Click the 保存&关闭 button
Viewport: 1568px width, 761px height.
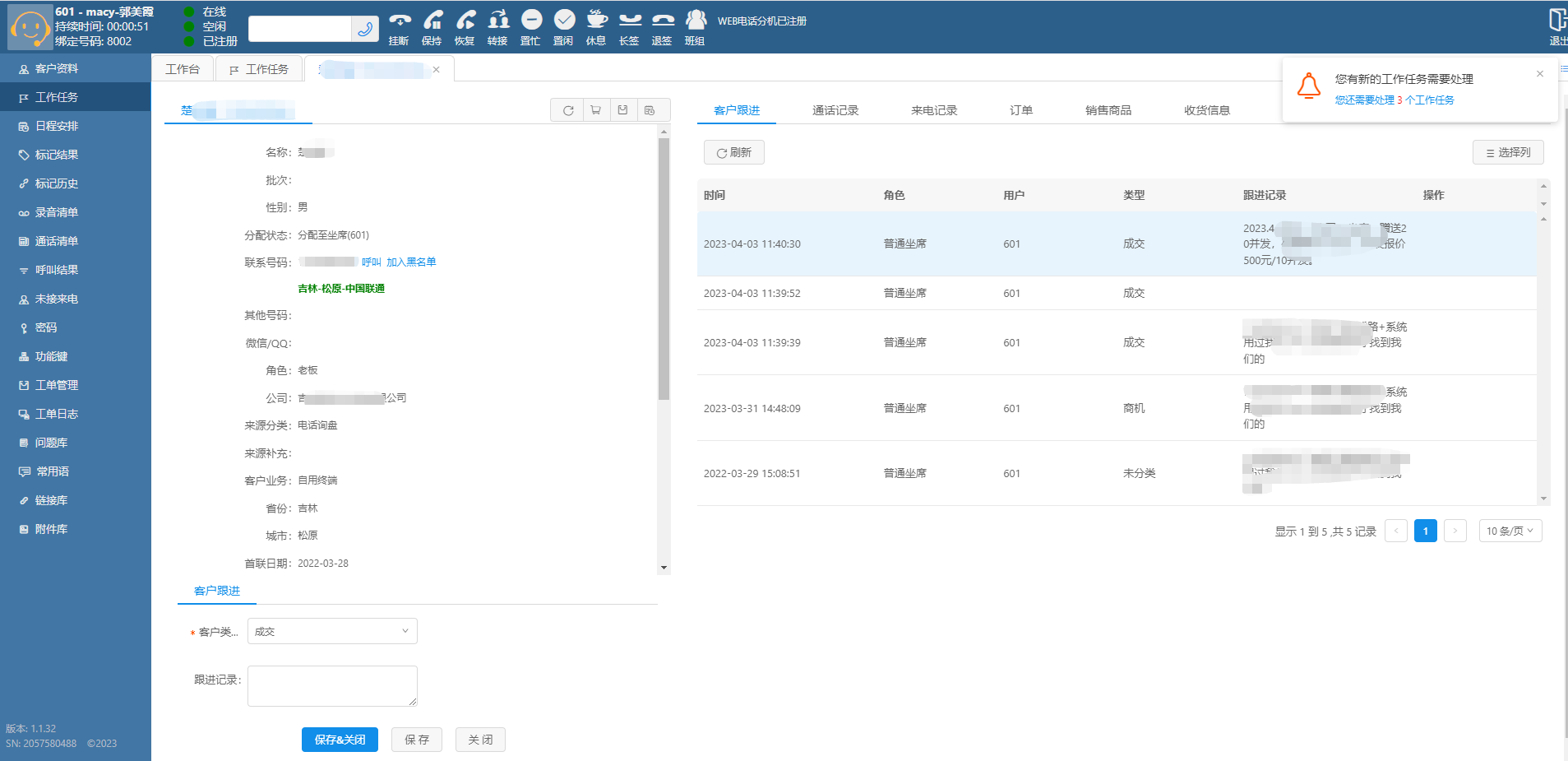pos(340,740)
